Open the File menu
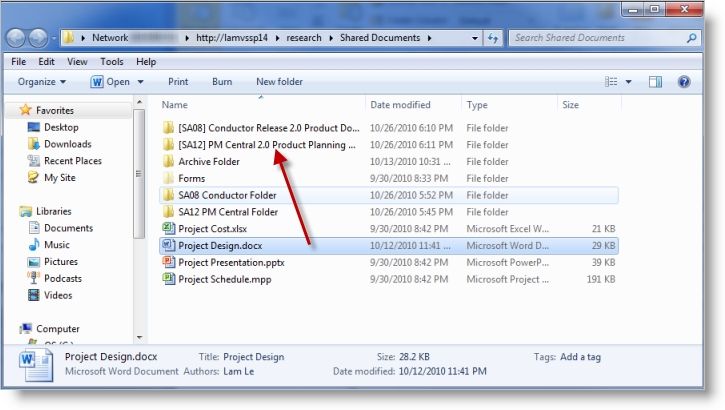This screenshot has width=725, height=410. (18, 61)
